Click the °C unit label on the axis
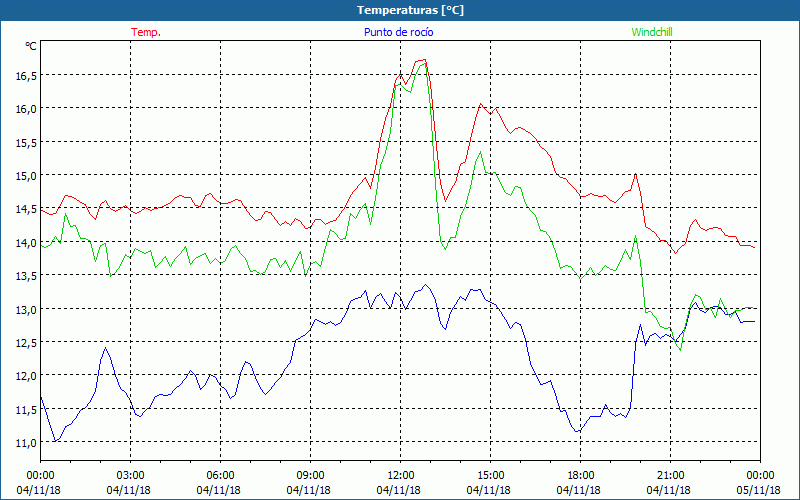Viewport: 800px width, 500px height. click(x=31, y=46)
